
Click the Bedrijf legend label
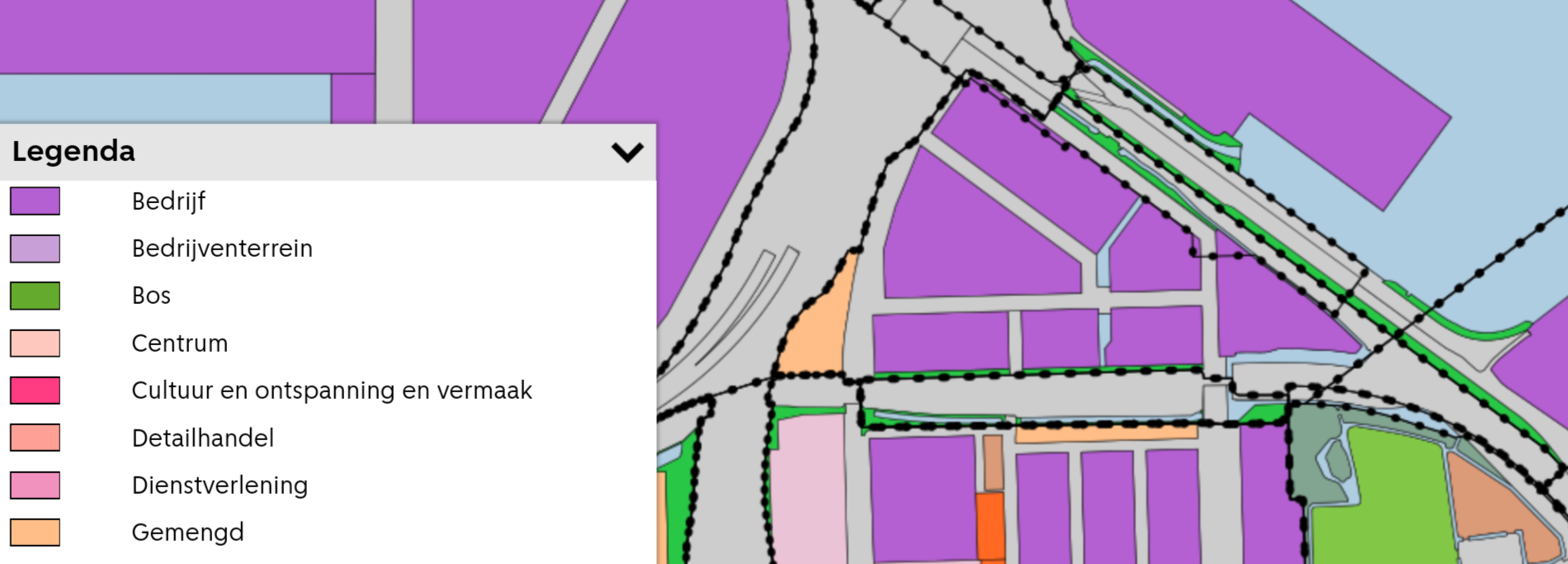pos(168,201)
